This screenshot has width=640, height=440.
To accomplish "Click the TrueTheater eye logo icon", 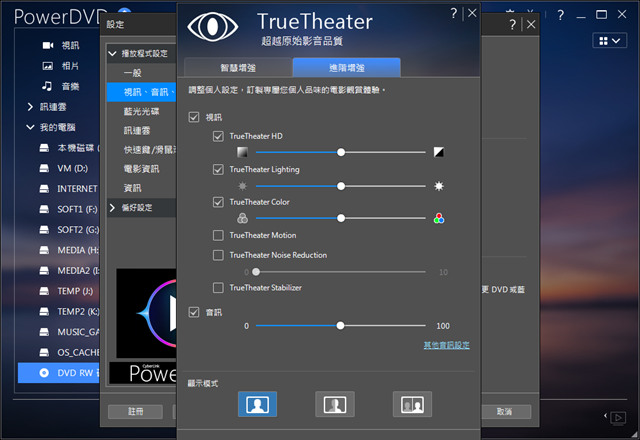I will pyautogui.click(x=212, y=27).
